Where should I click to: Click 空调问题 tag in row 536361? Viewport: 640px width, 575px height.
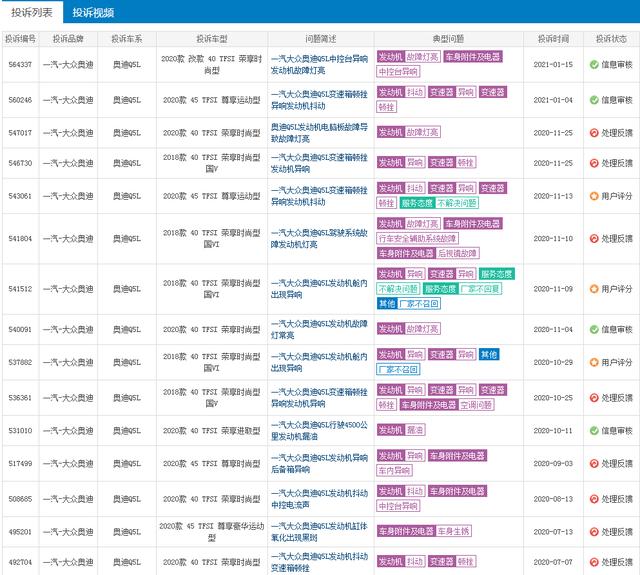click(x=476, y=405)
